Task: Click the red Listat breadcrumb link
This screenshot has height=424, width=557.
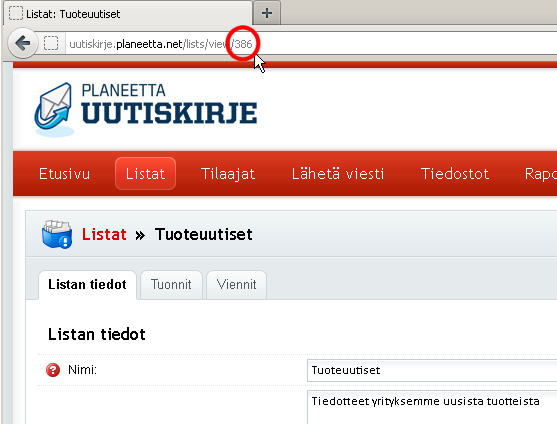Action: click(104, 234)
